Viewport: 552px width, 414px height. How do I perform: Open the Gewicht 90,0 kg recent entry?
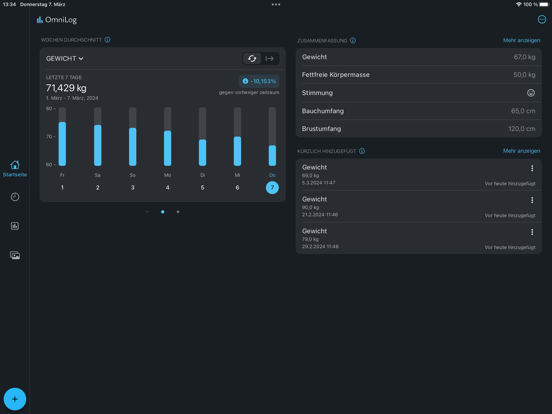click(419, 207)
